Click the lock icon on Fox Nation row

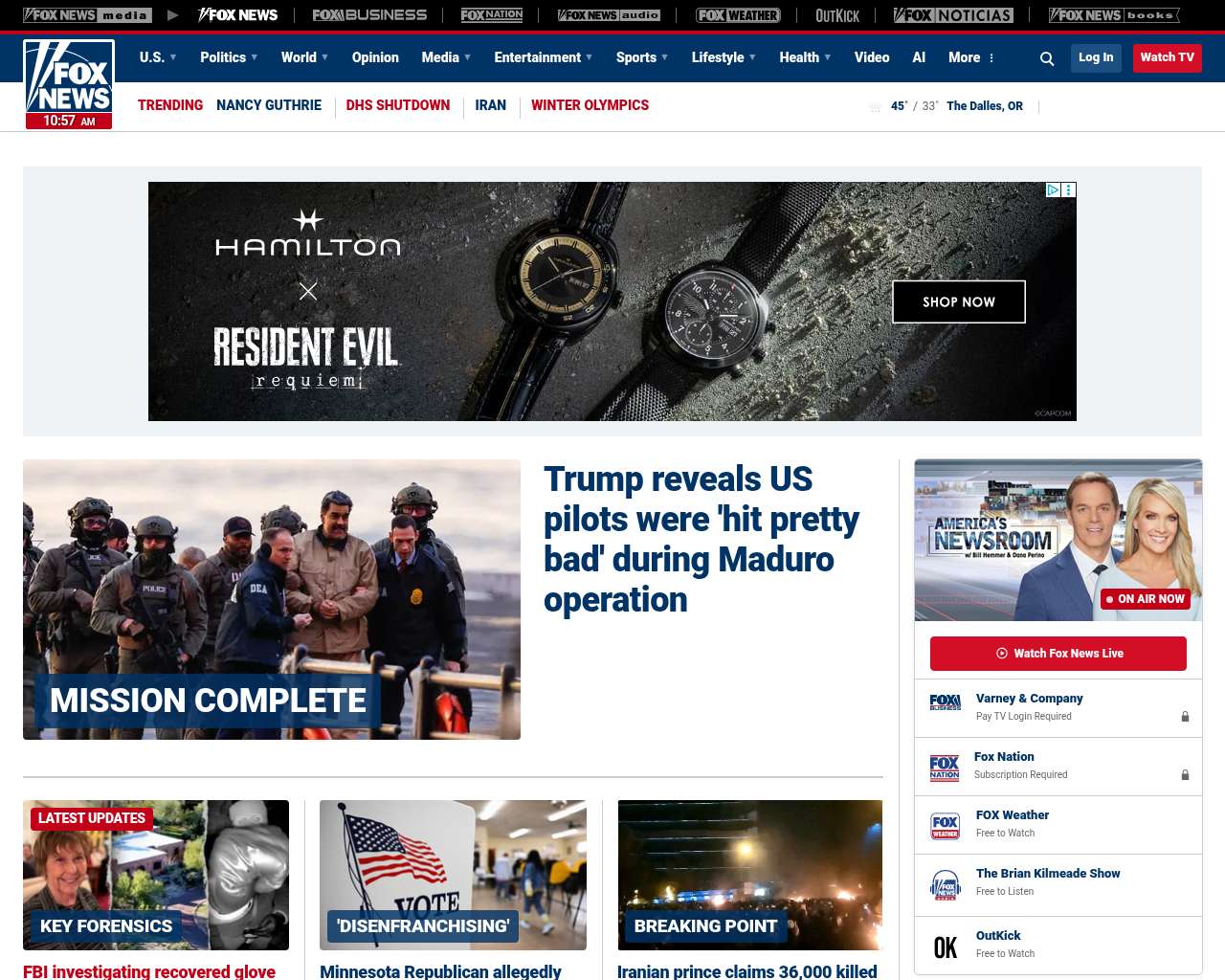click(x=1185, y=774)
